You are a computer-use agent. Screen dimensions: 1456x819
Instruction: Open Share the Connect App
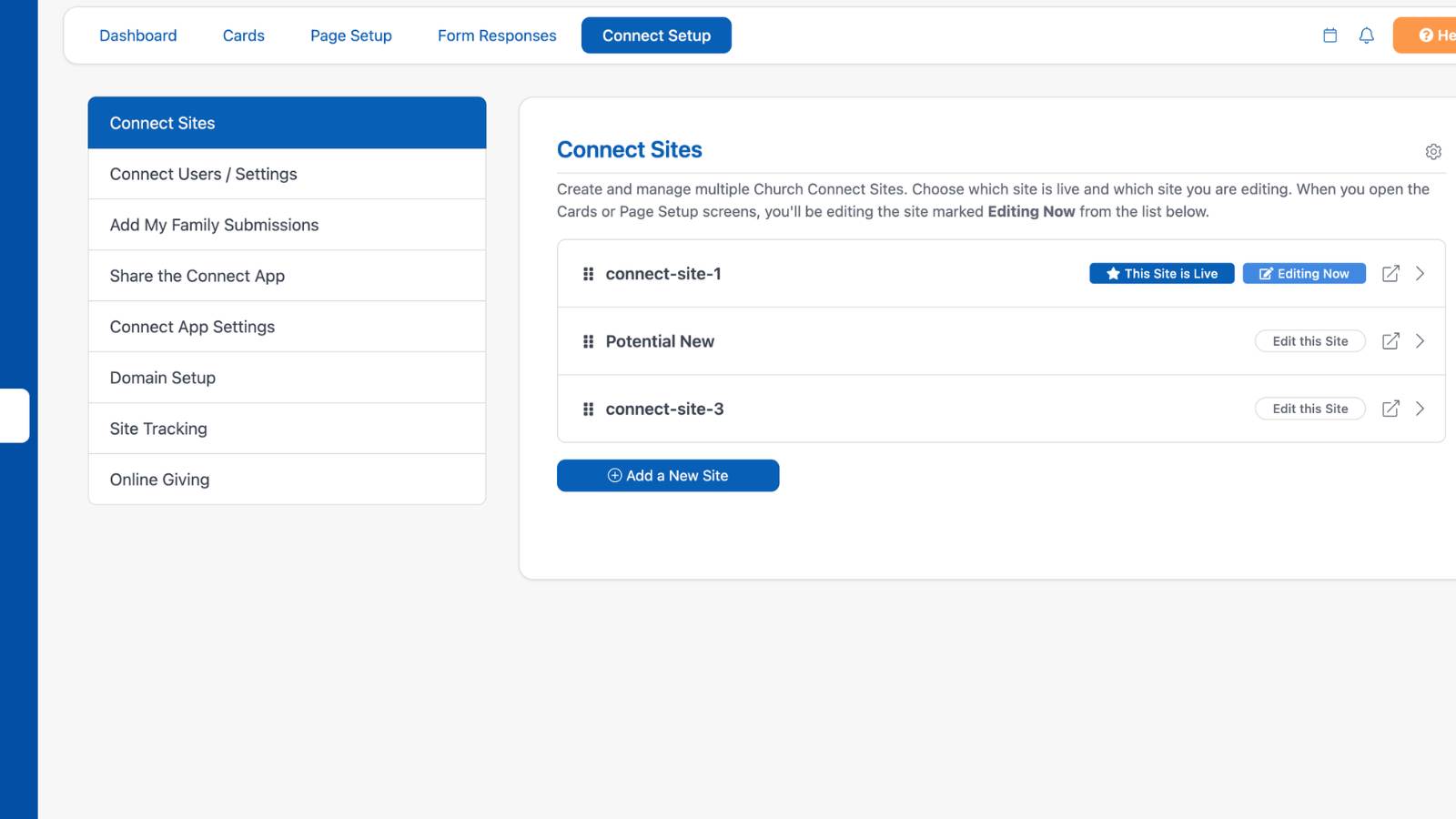coord(287,276)
